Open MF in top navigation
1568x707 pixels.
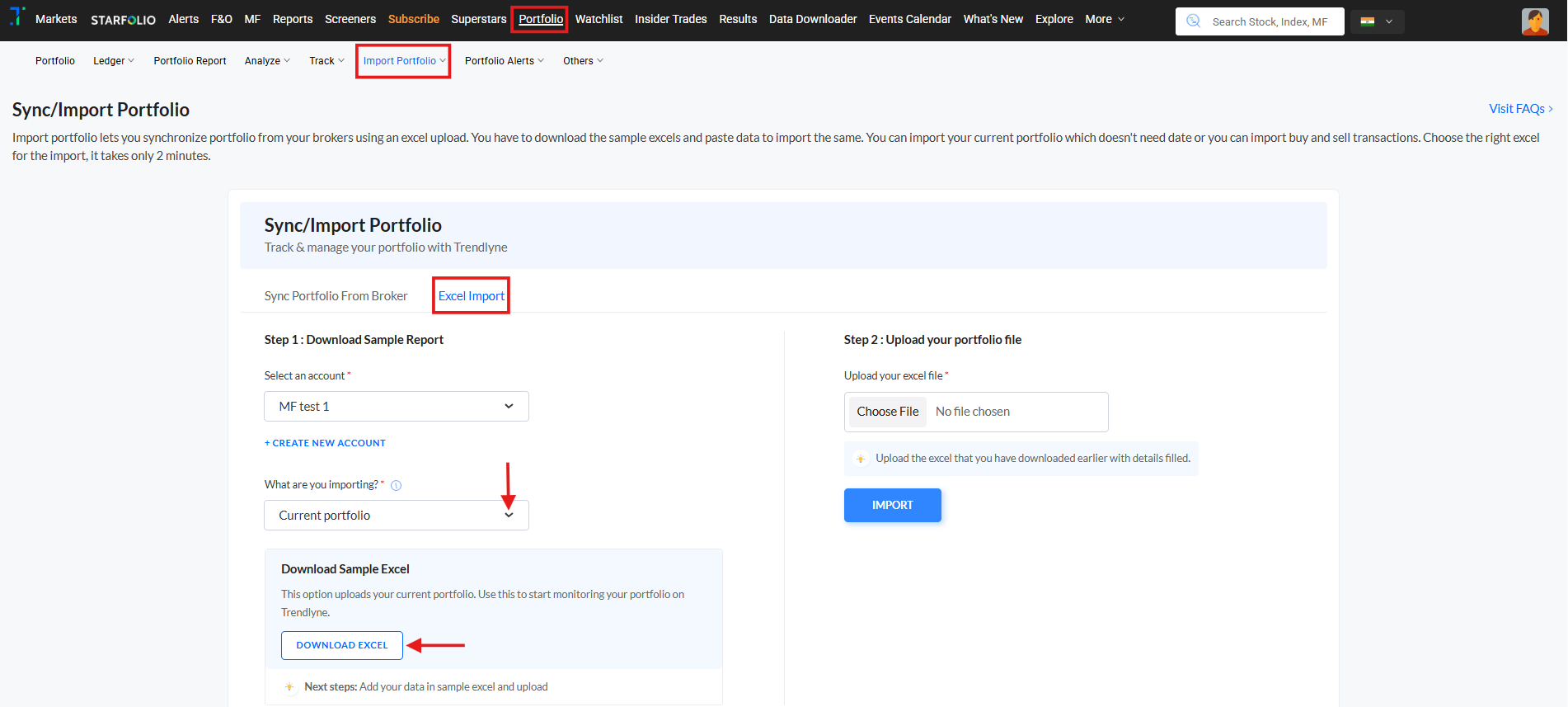252,19
